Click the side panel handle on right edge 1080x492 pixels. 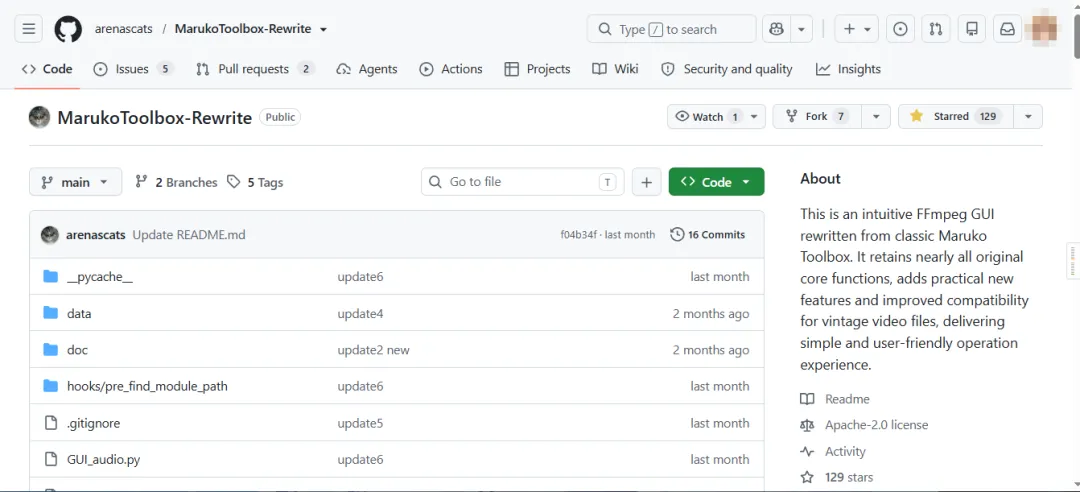click(x=1073, y=261)
